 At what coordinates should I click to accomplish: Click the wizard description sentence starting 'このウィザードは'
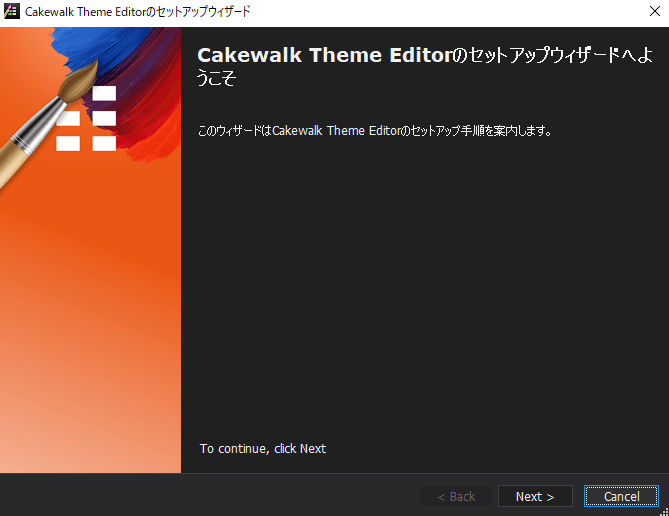(x=375, y=130)
